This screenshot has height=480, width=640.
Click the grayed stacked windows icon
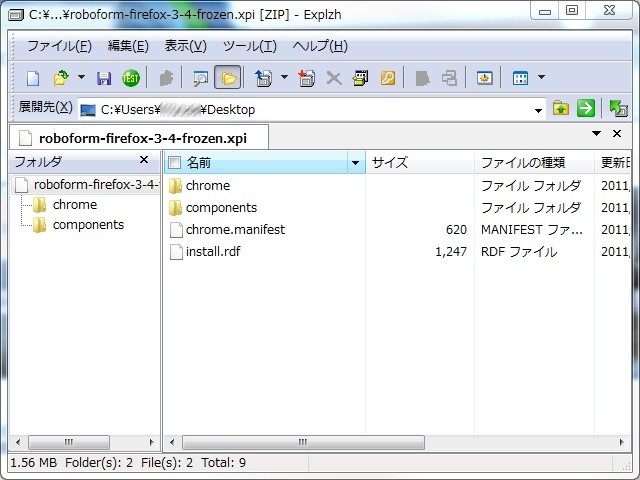coord(449,78)
